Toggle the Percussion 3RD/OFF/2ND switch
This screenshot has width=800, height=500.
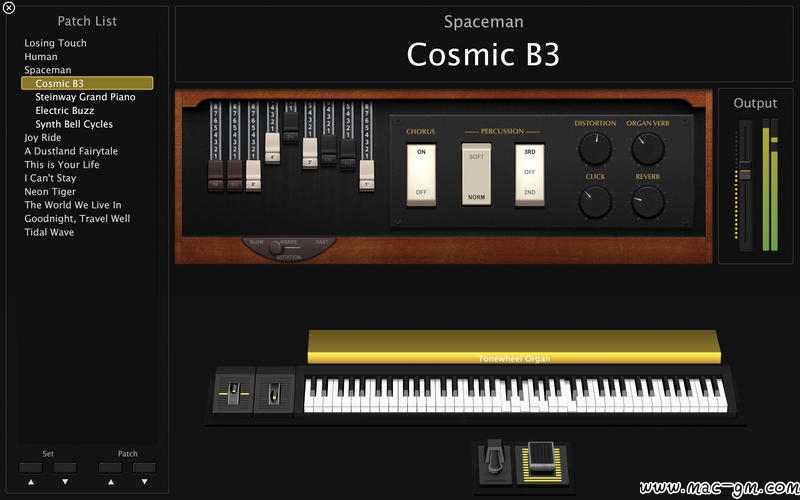pos(530,175)
